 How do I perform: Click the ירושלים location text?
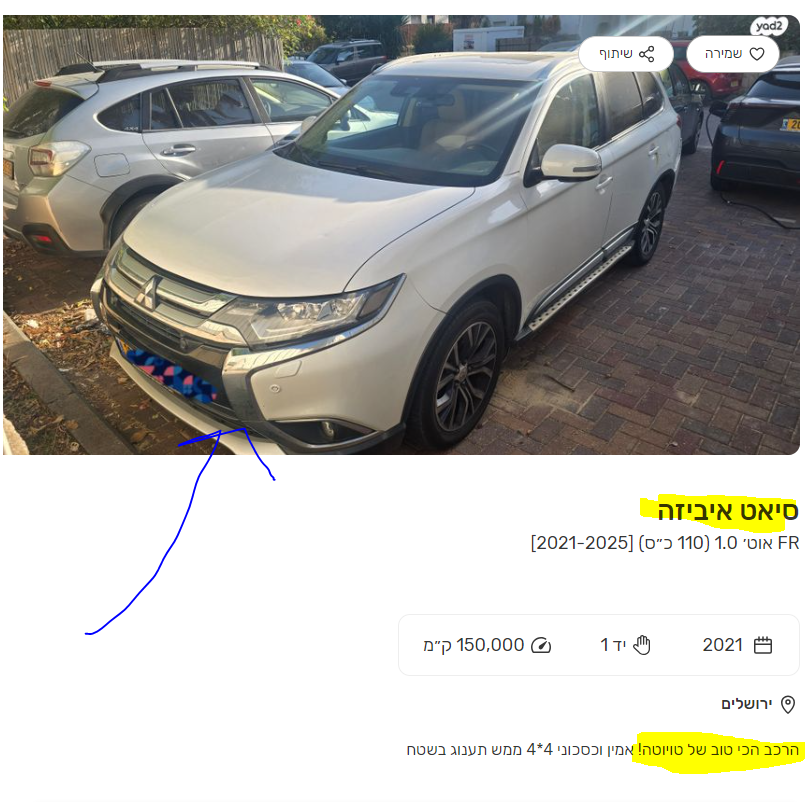click(x=746, y=704)
